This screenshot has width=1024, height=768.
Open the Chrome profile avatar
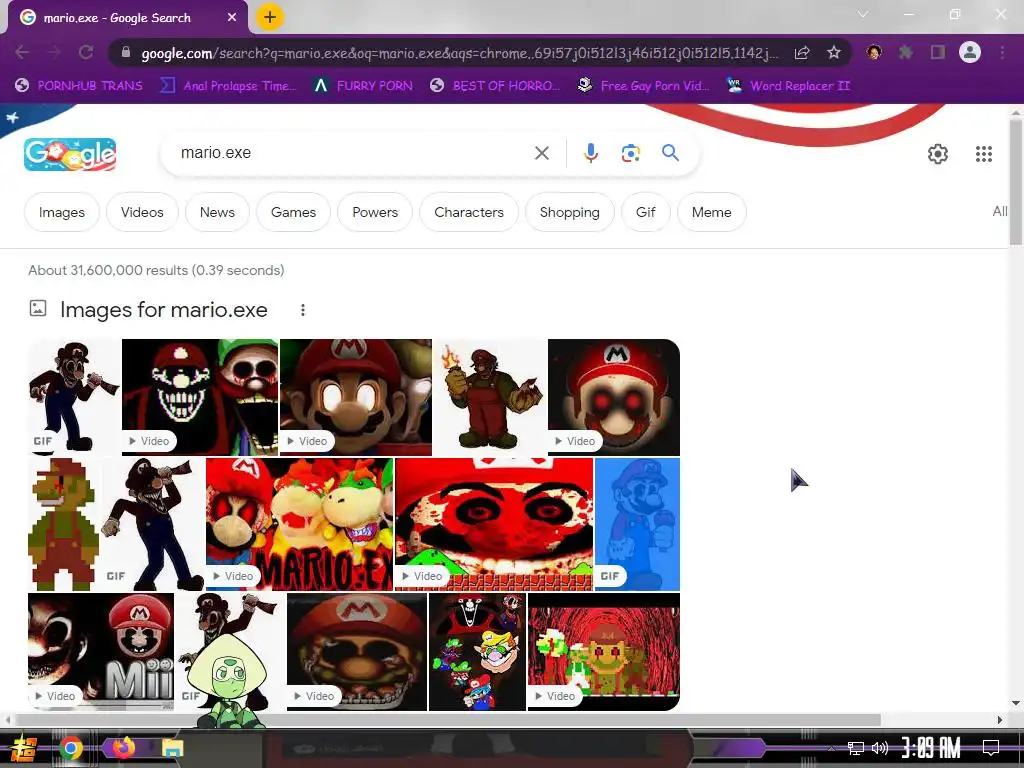[970, 52]
